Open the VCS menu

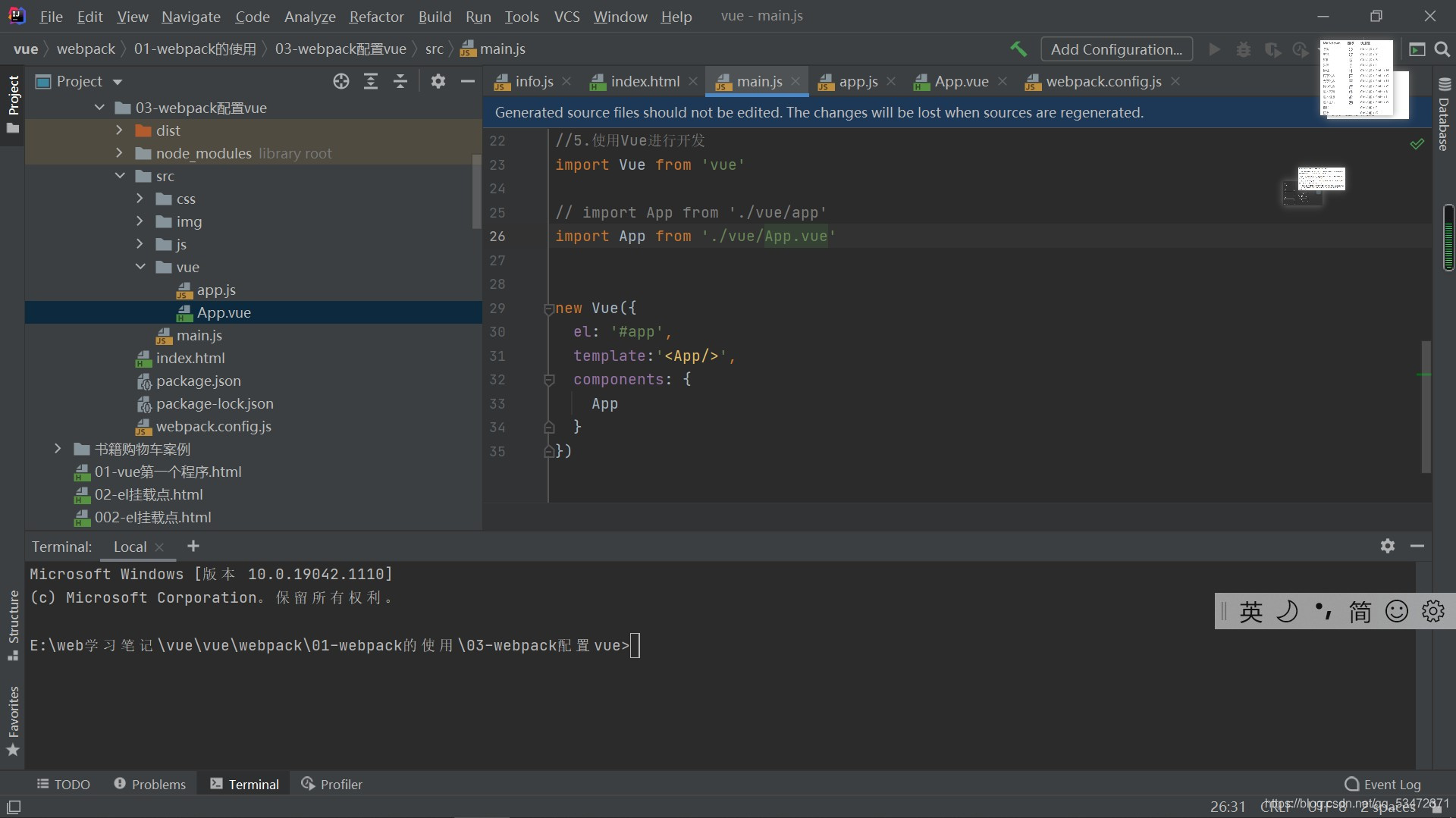point(566,16)
